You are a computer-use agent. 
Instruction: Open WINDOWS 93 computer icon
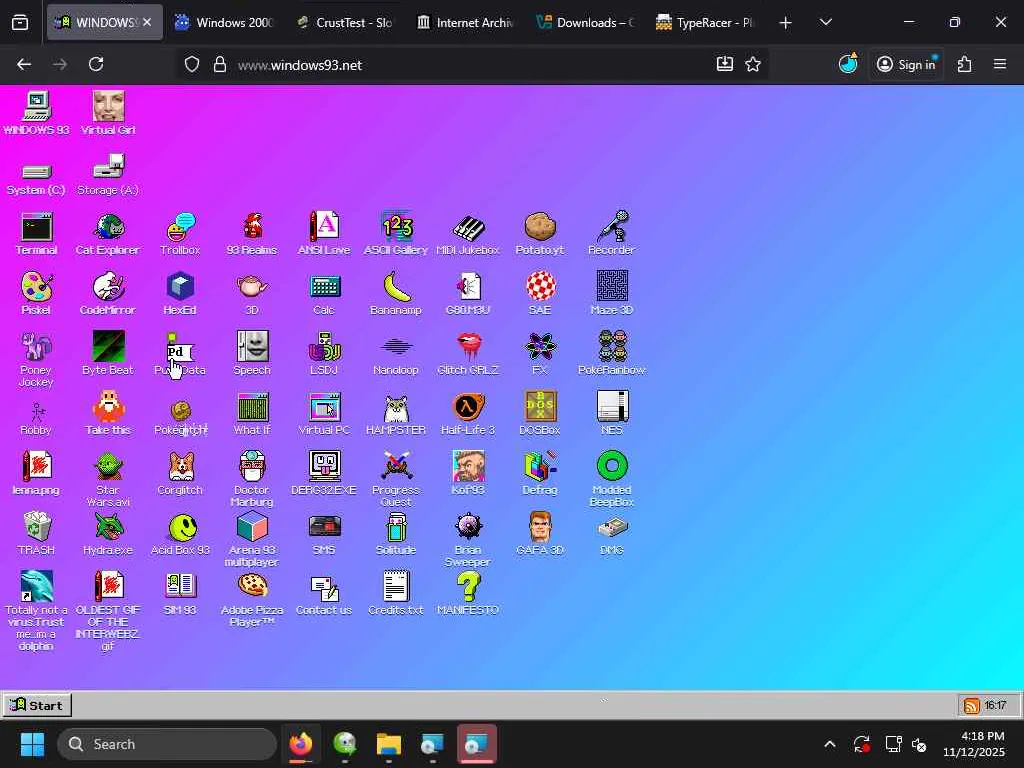click(x=37, y=114)
